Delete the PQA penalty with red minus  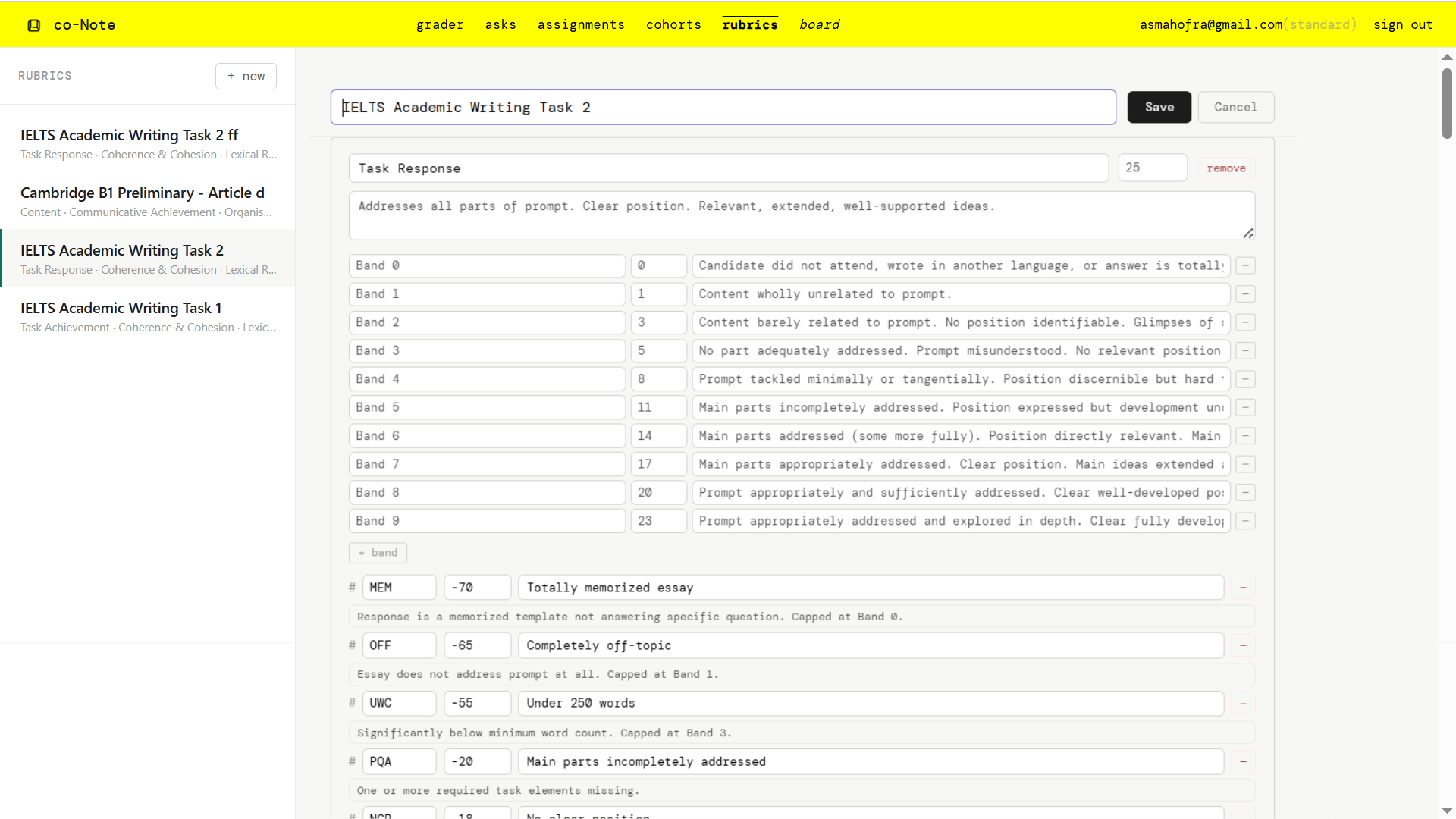[x=1243, y=761]
